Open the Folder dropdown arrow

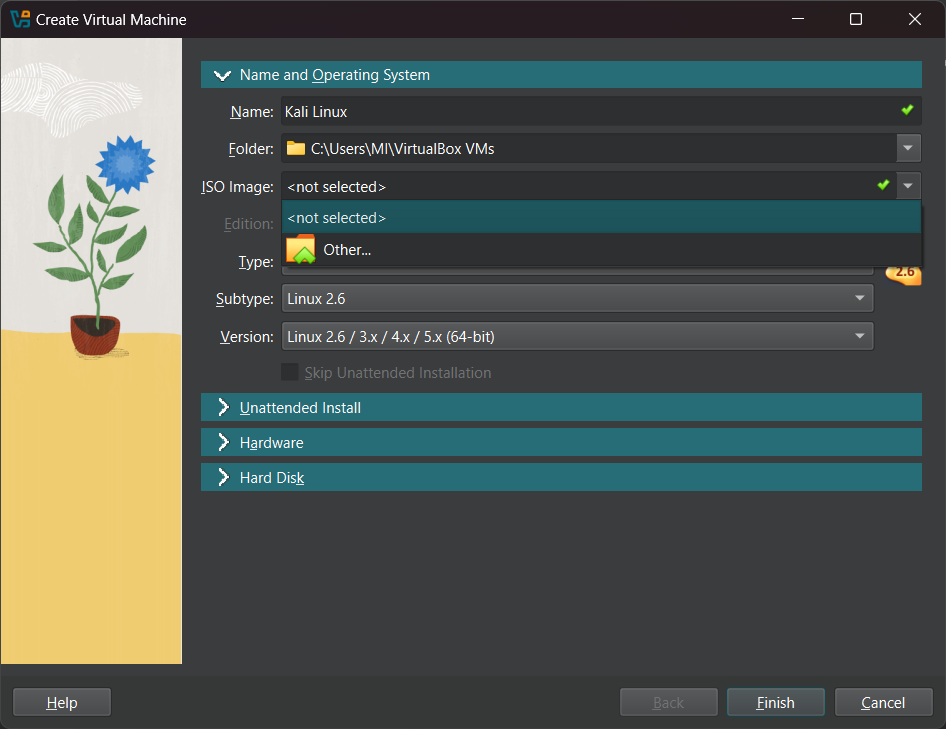coord(908,149)
